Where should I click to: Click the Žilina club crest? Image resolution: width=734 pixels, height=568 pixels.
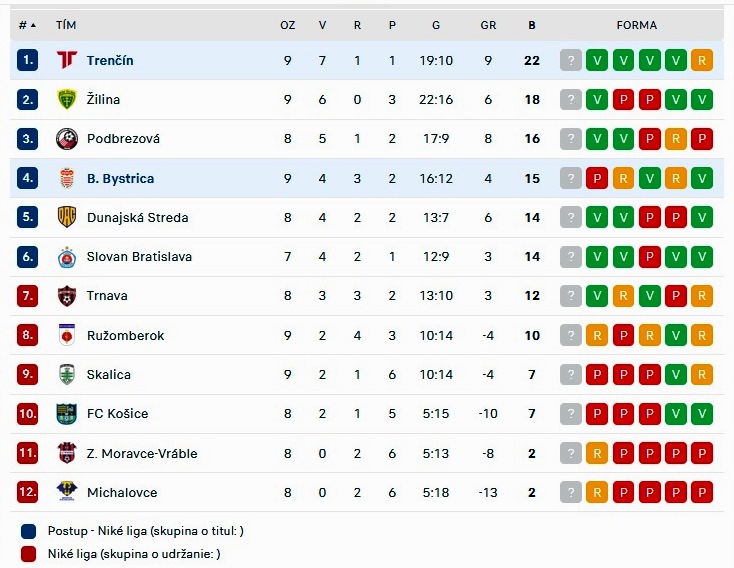pyautogui.click(x=66, y=99)
